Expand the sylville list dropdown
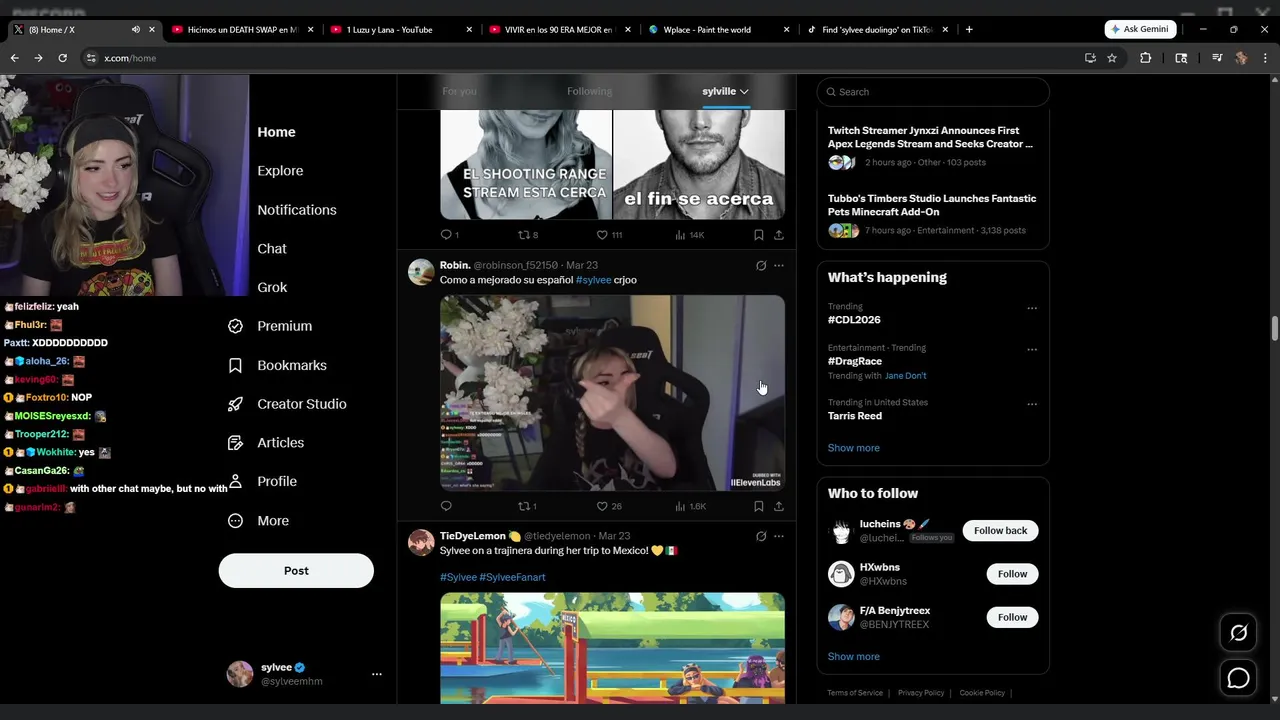Screen dimensions: 1280x720 click(x=725, y=91)
